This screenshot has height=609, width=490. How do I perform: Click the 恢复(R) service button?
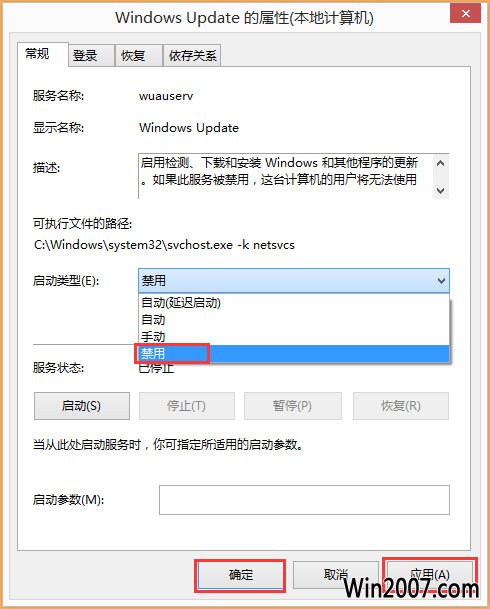click(401, 406)
